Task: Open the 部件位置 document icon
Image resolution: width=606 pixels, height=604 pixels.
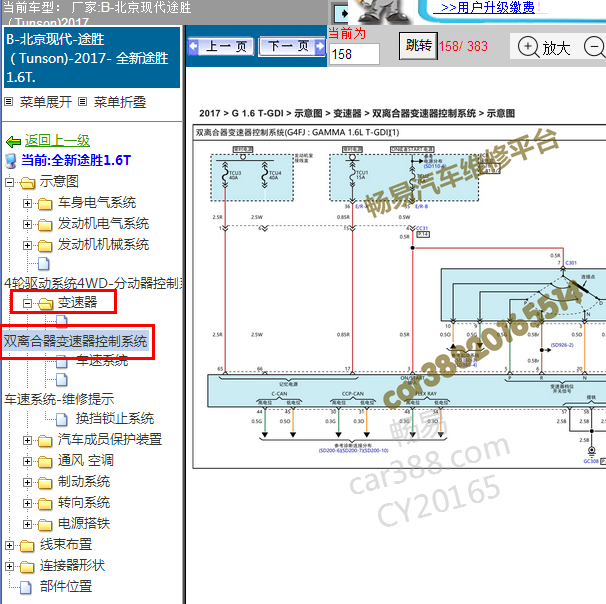Action: pos(26,587)
